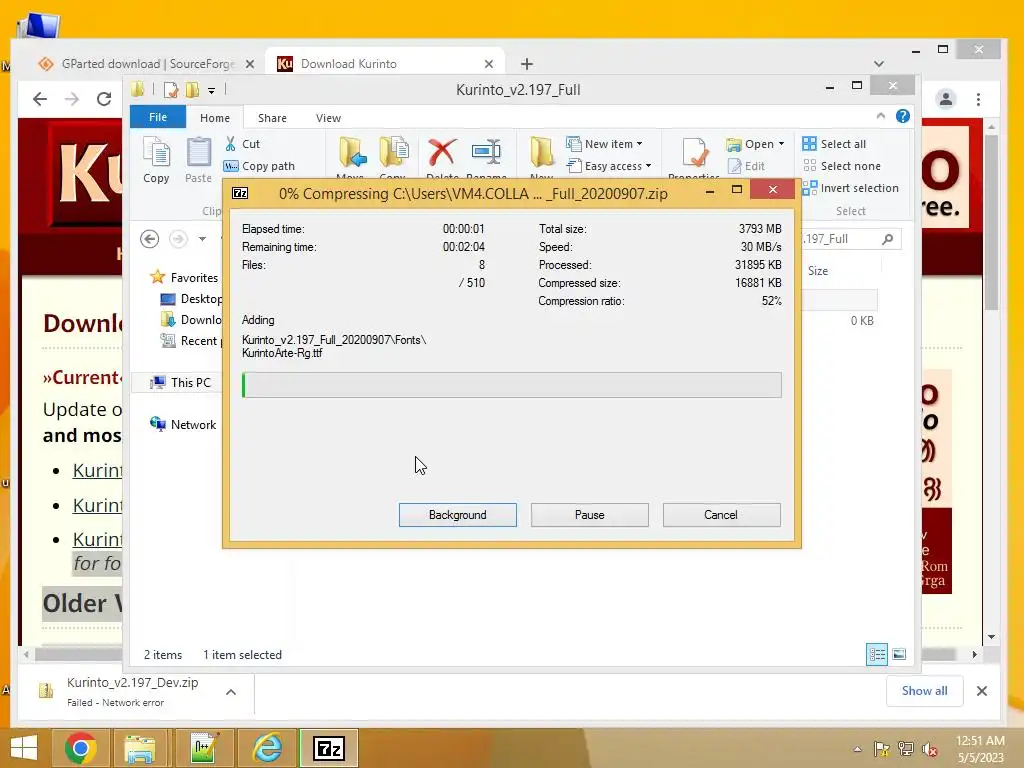Switch to large icons view in status bar
The image size is (1024, 768).
click(x=899, y=654)
